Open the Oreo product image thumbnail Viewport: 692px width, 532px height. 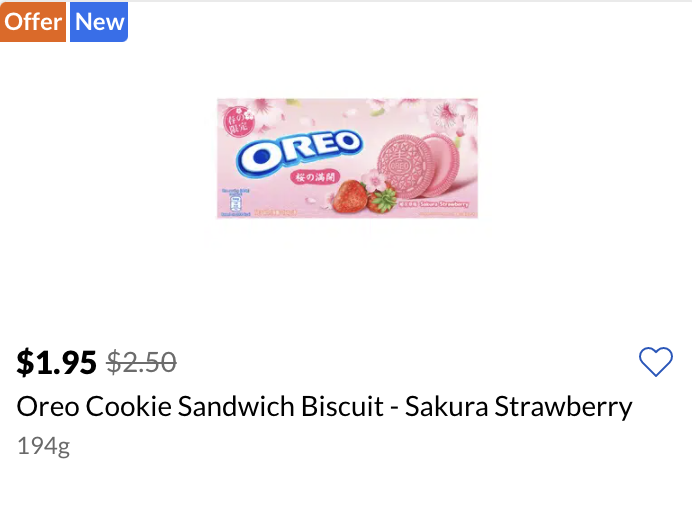coord(347,158)
